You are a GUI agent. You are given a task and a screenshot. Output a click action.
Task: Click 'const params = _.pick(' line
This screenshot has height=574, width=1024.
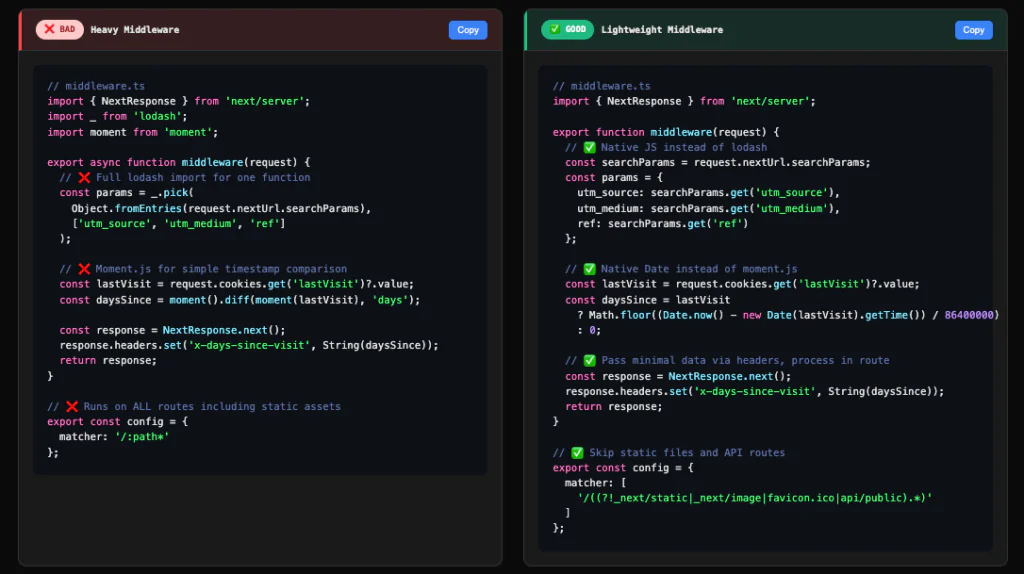click(126, 193)
